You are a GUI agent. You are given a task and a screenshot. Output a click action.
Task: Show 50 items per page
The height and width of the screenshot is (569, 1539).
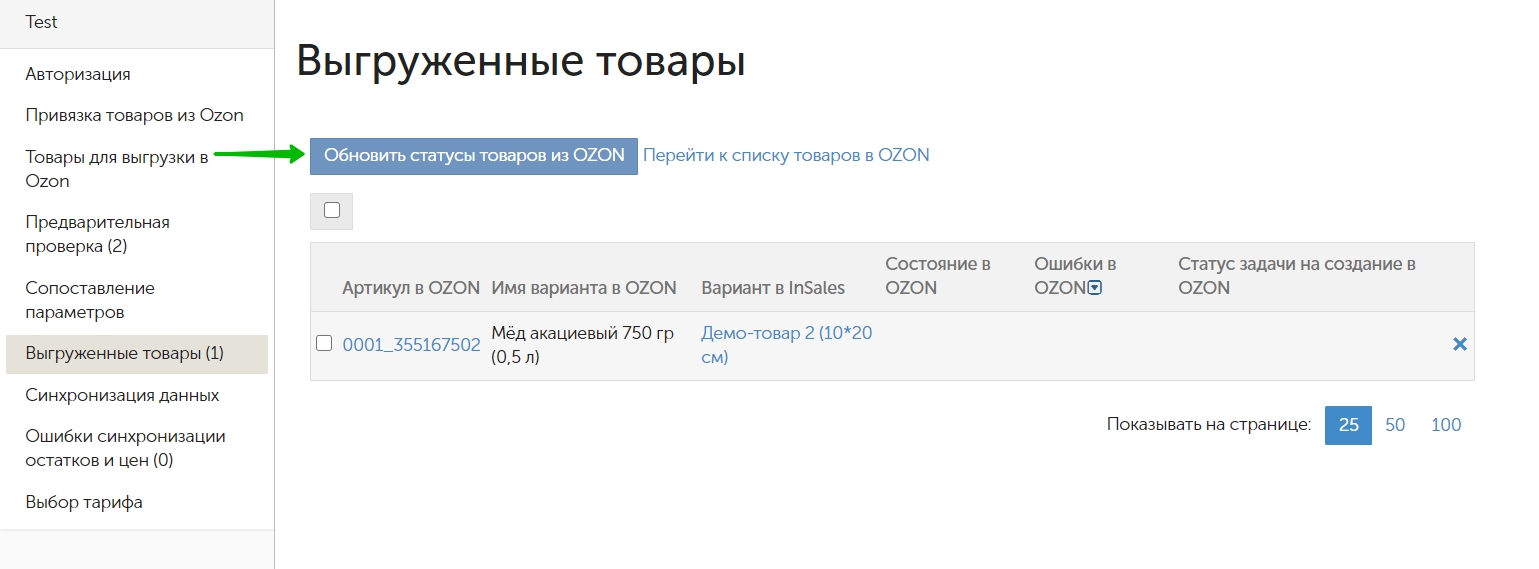[1395, 425]
